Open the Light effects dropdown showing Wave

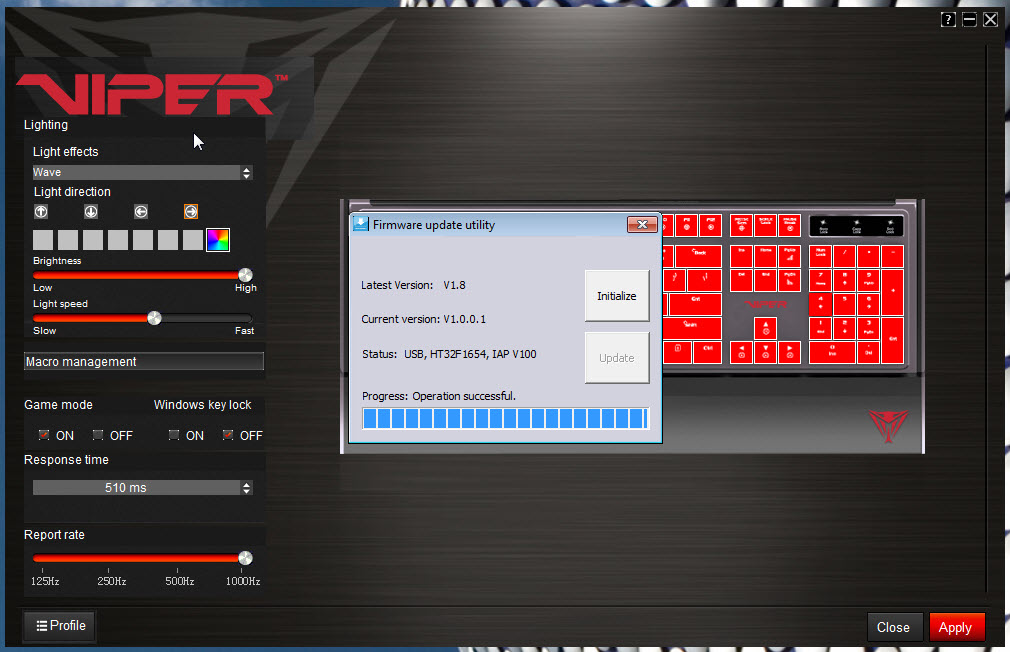tap(142, 172)
